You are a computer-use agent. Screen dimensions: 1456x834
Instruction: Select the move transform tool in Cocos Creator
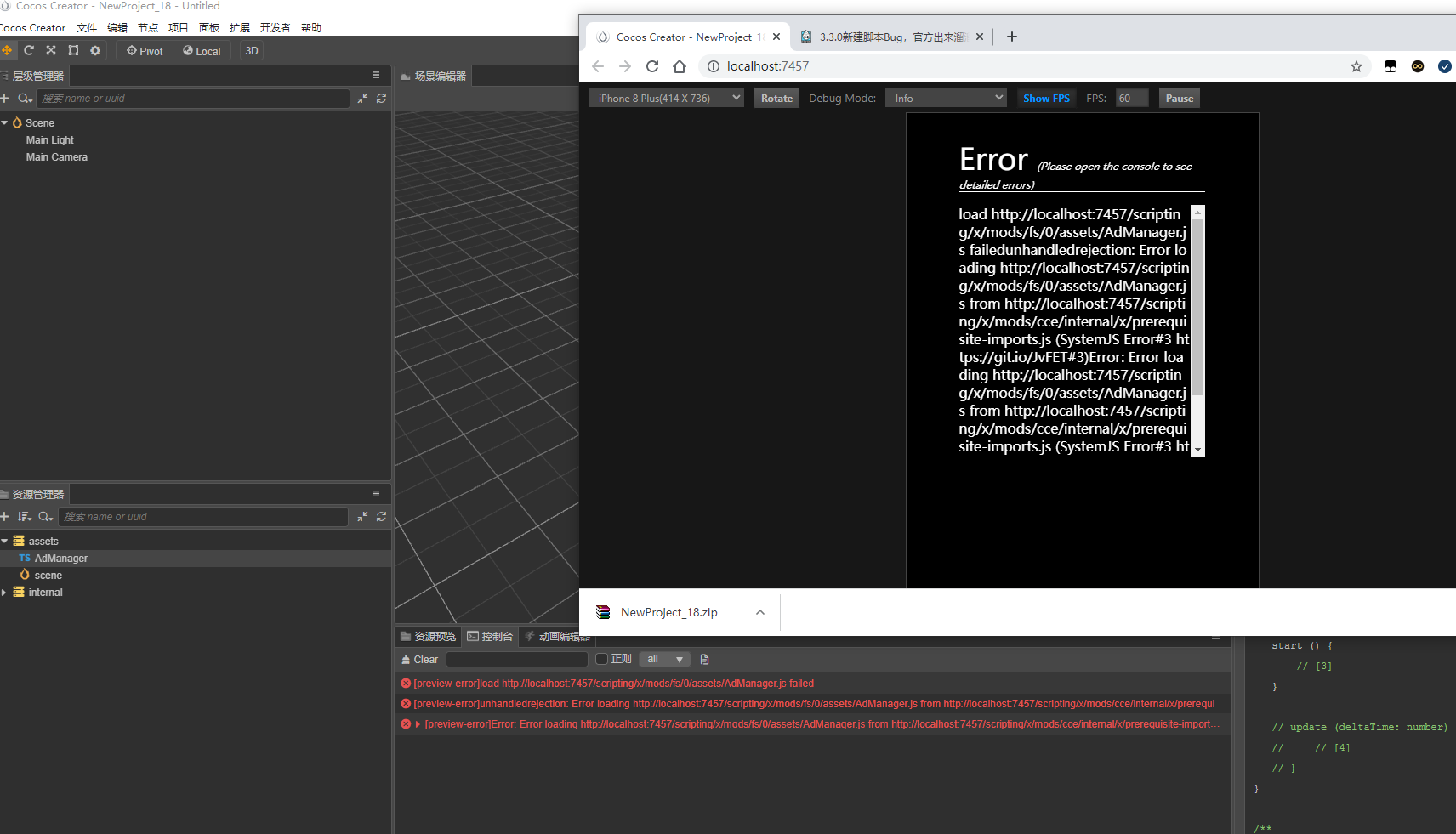tap(7, 51)
